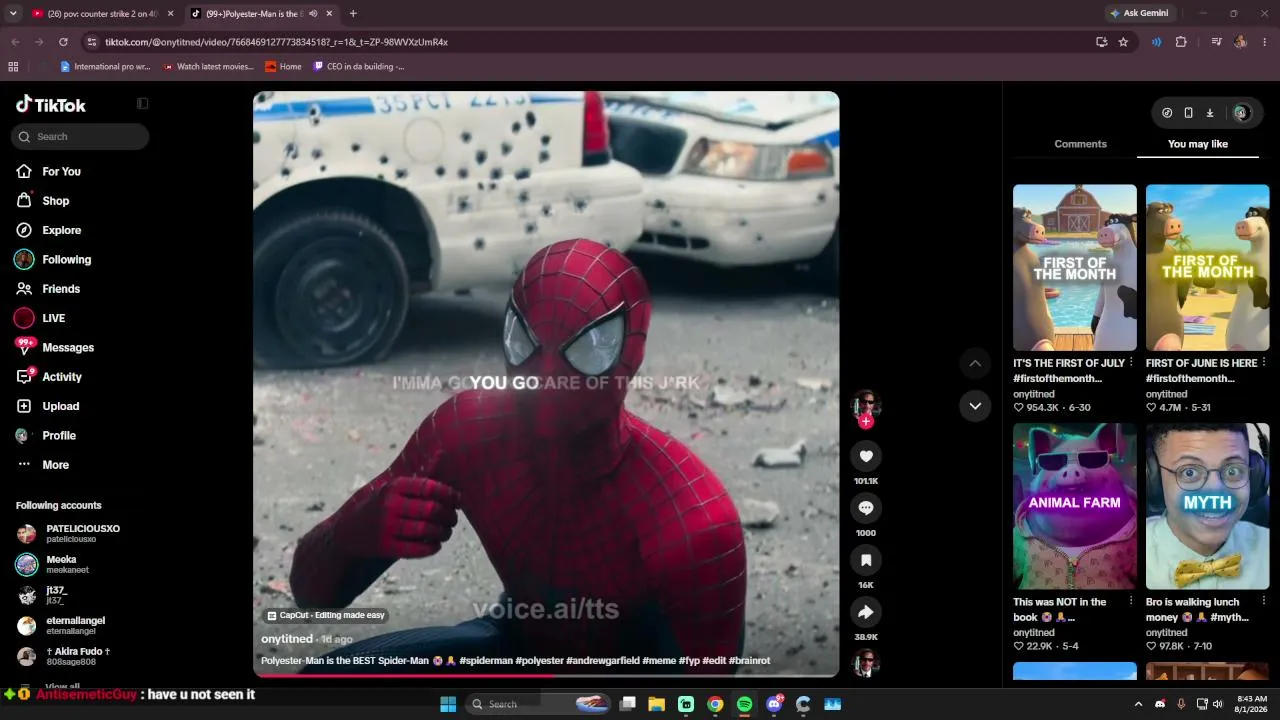Click the download desktop app icon
This screenshot has width=1280, height=720.
click(x=1210, y=113)
